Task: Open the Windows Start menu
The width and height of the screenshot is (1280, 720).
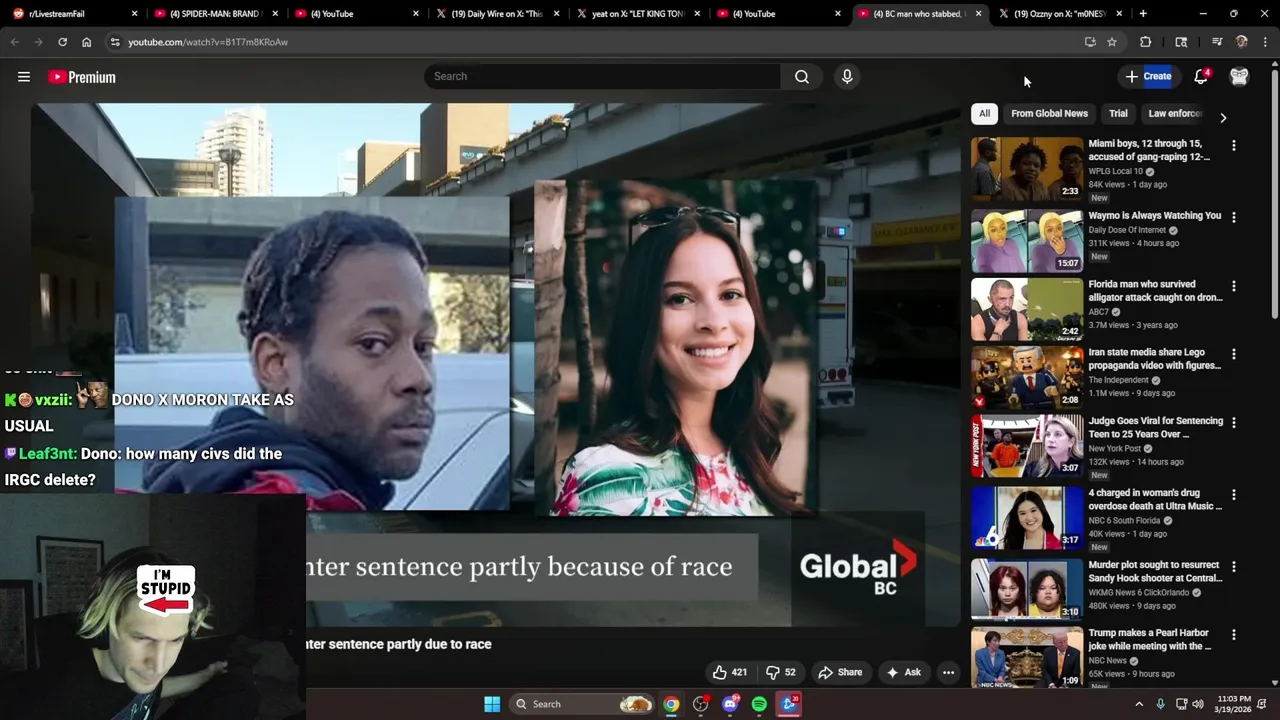Action: tap(492, 704)
